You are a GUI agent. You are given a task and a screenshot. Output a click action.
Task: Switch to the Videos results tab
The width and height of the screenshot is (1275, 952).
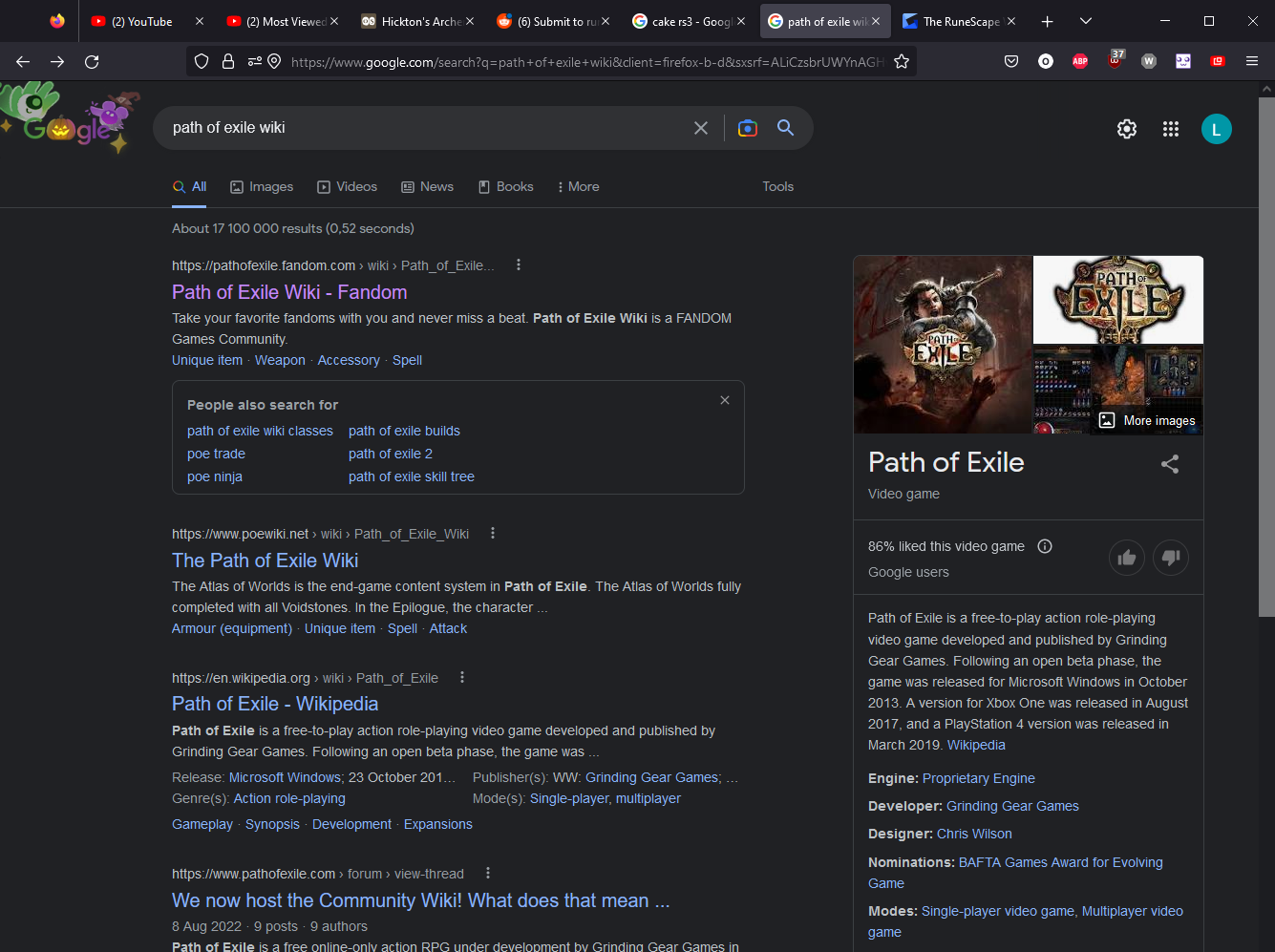(x=348, y=187)
